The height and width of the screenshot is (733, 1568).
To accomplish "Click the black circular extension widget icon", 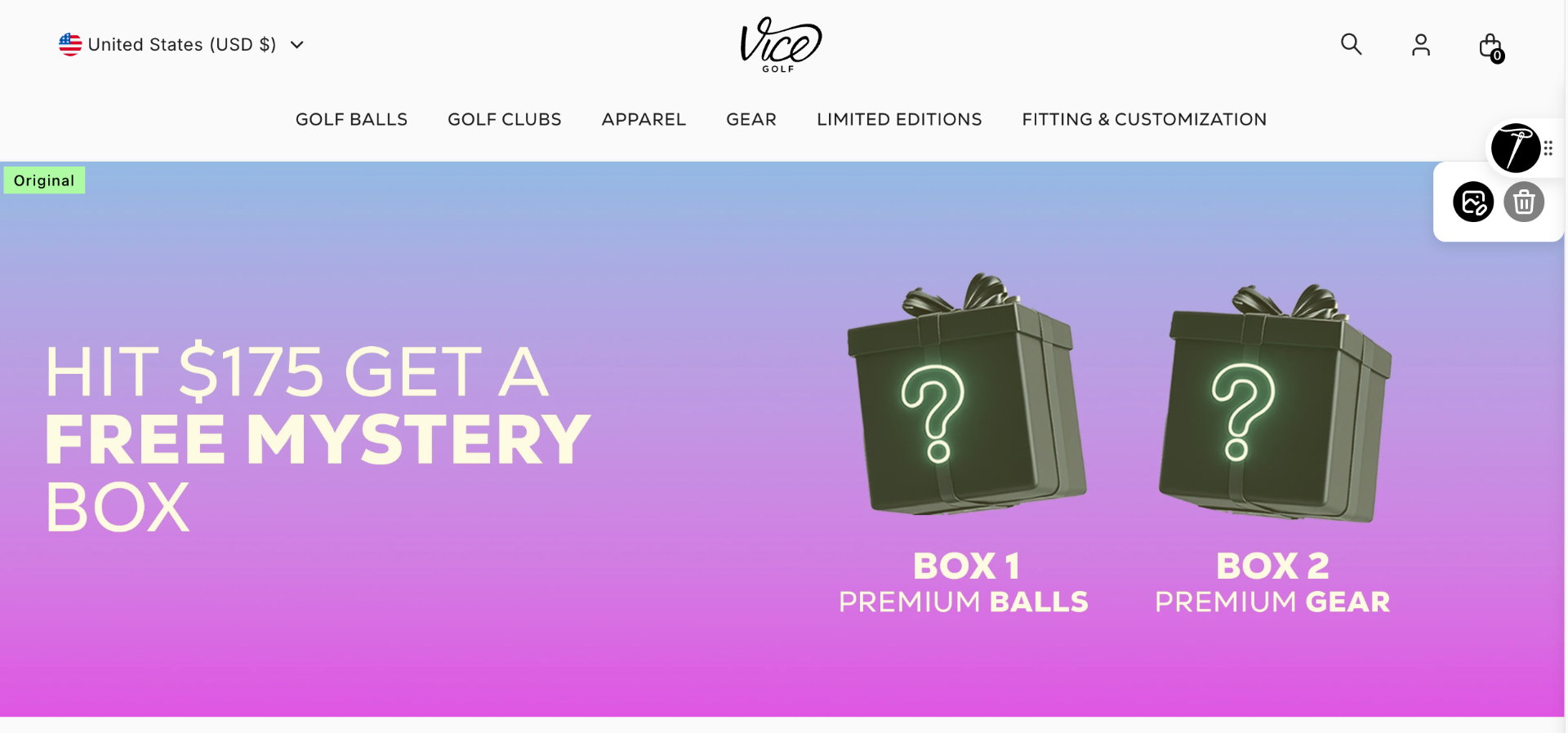I will click(1516, 148).
